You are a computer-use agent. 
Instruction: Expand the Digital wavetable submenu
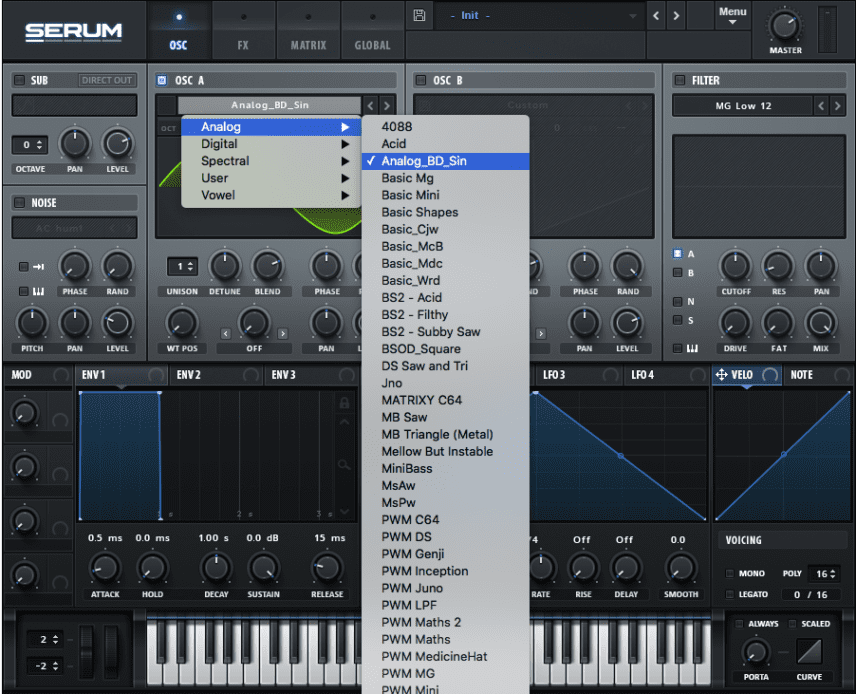(x=271, y=144)
